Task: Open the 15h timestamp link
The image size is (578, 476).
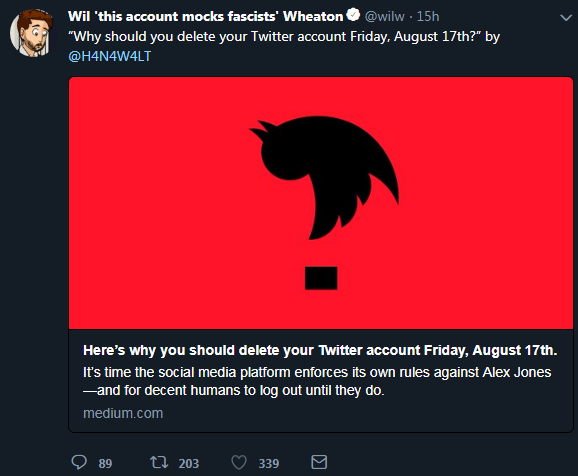Action: [x=428, y=16]
